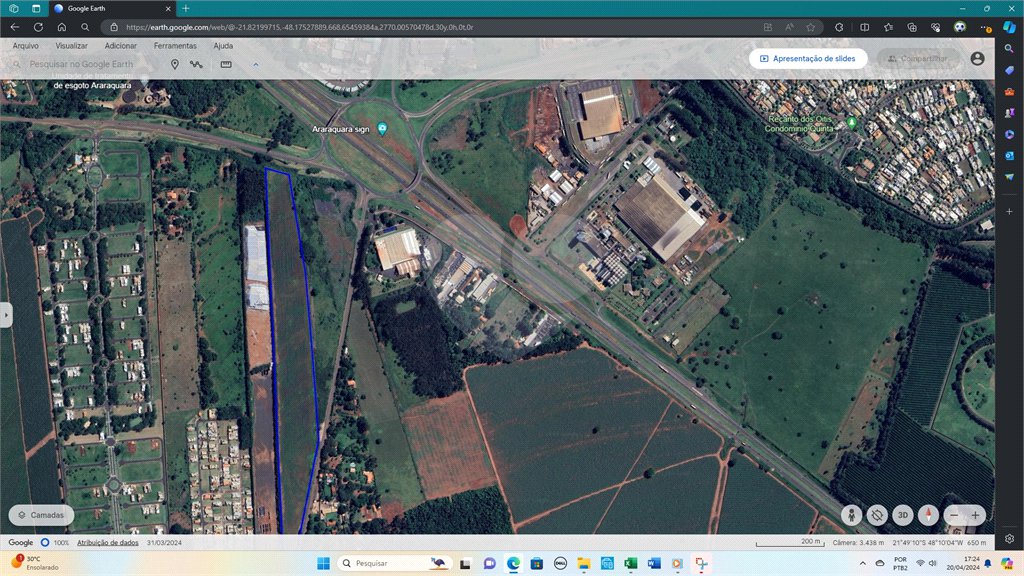Open the weather widget 30°C
The width and height of the screenshot is (1024, 576).
[x=34, y=563]
